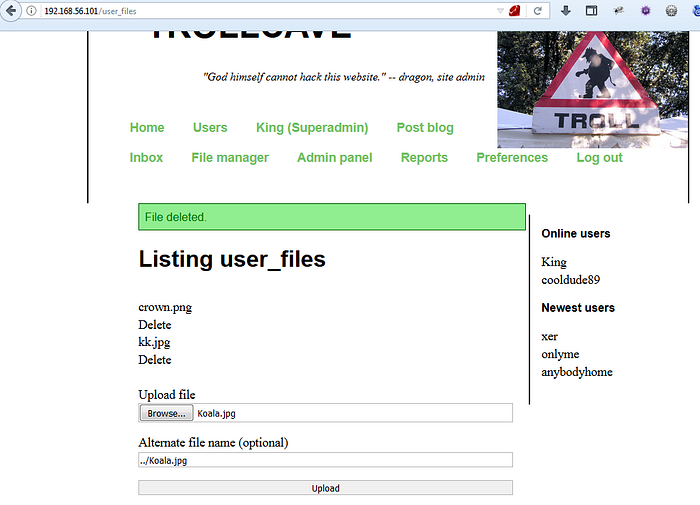Delete the crown.png file
The width and height of the screenshot is (700, 505).
pos(154,325)
